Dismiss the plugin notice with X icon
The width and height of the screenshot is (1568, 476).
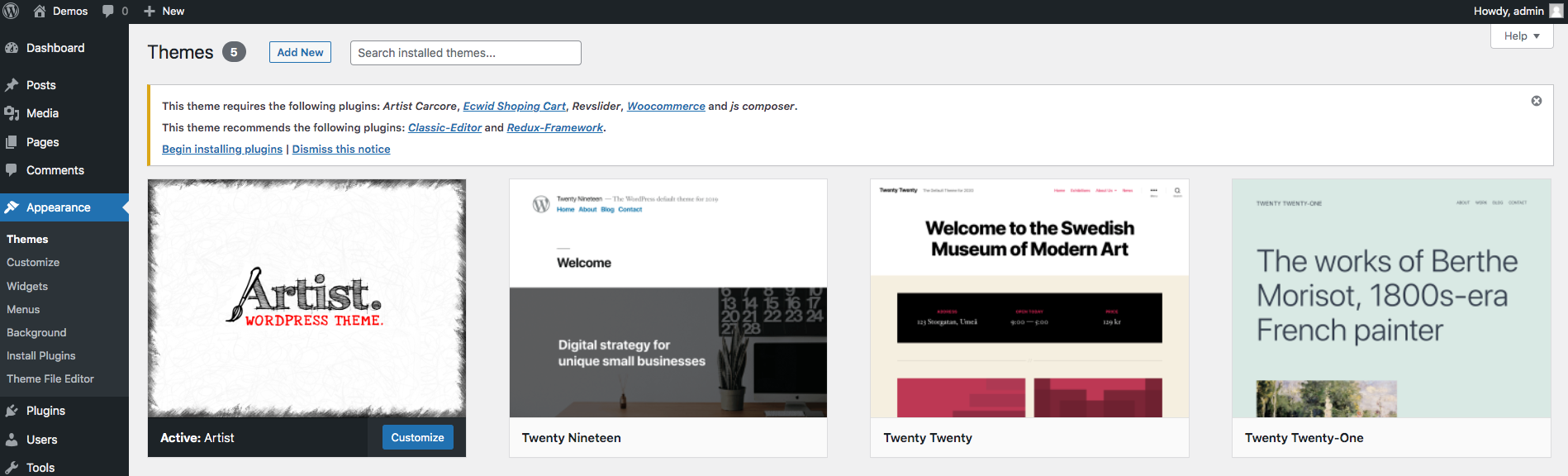(x=1537, y=101)
